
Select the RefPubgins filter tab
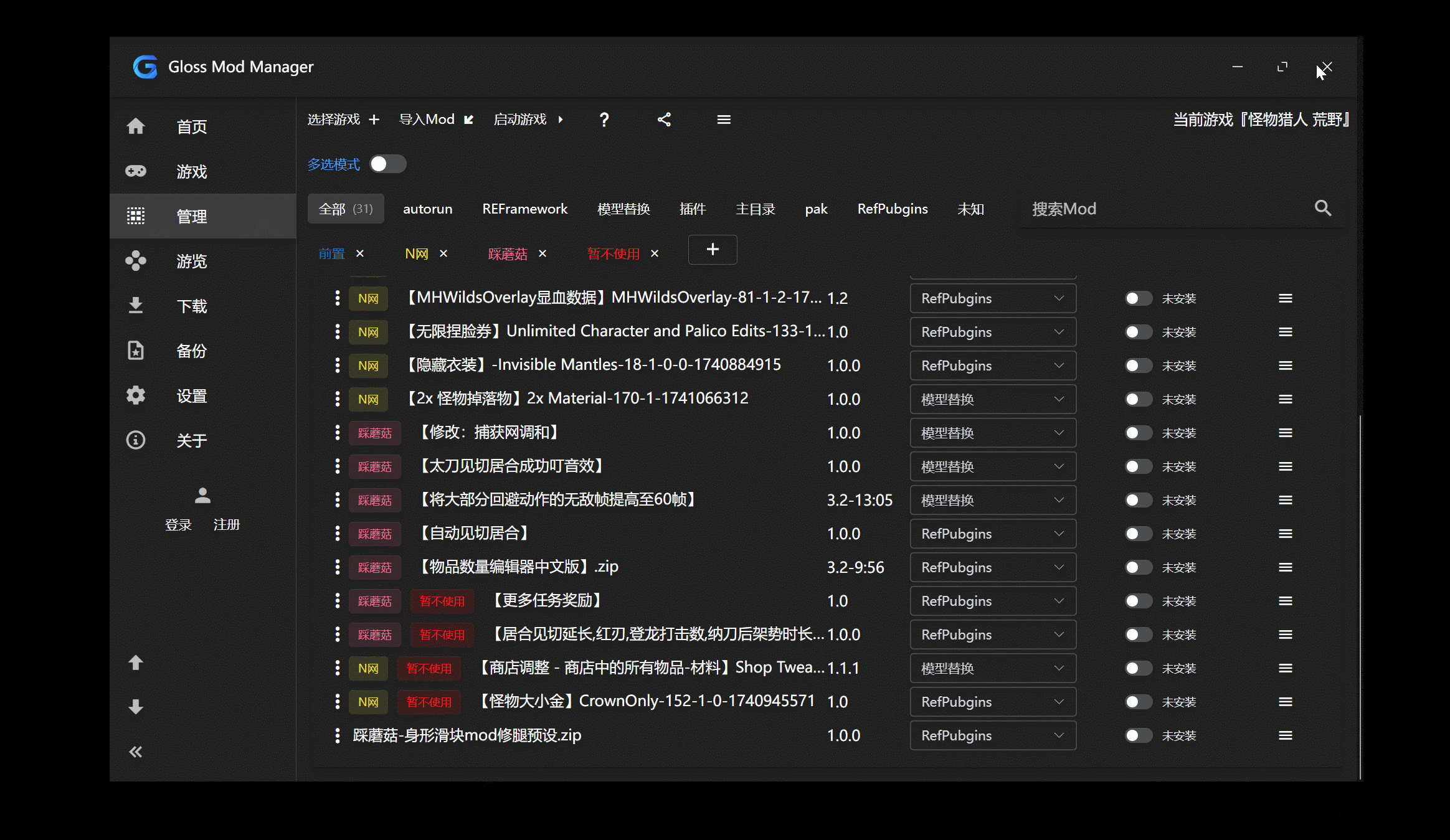pyautogui.click(x=893, y=209)
